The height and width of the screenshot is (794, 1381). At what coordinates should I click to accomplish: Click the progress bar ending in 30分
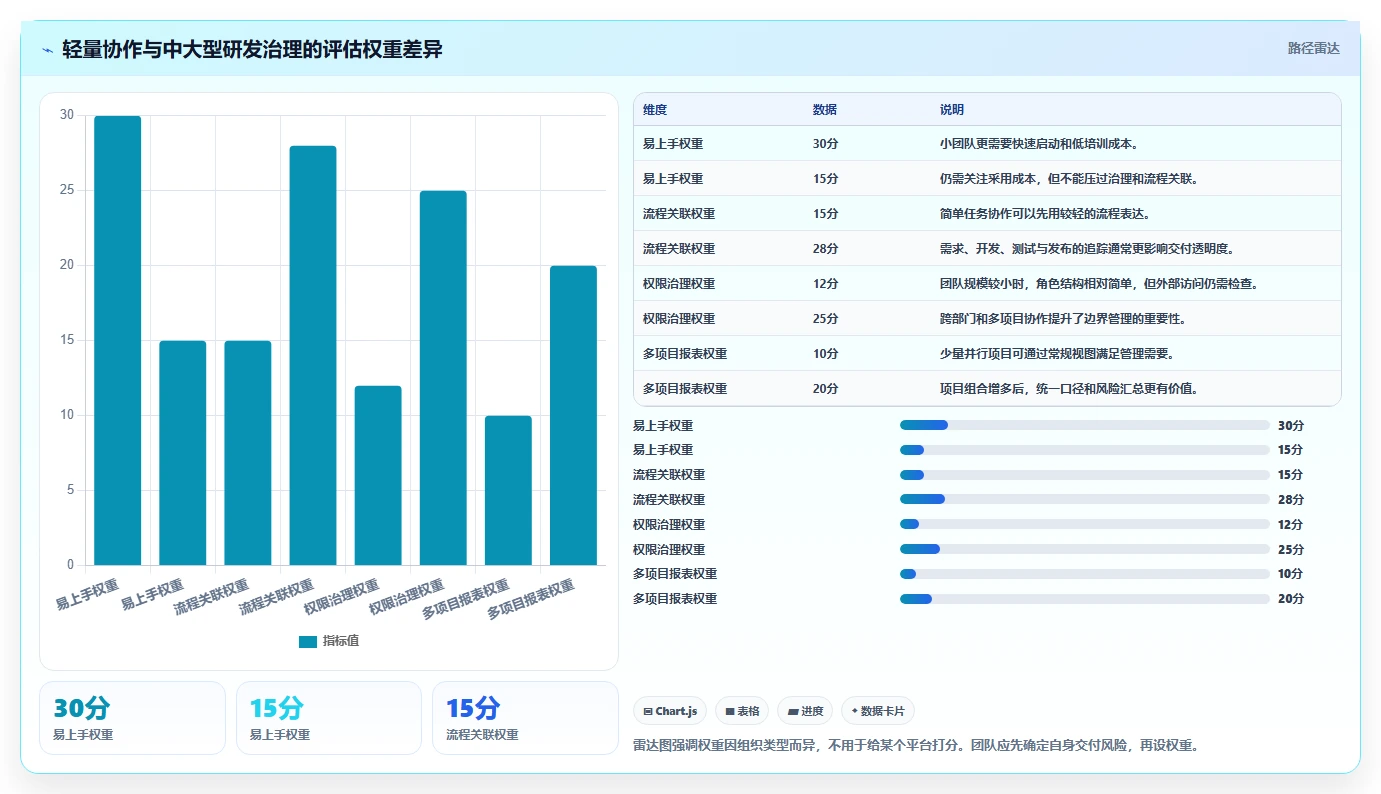[x=1085, y=425]
